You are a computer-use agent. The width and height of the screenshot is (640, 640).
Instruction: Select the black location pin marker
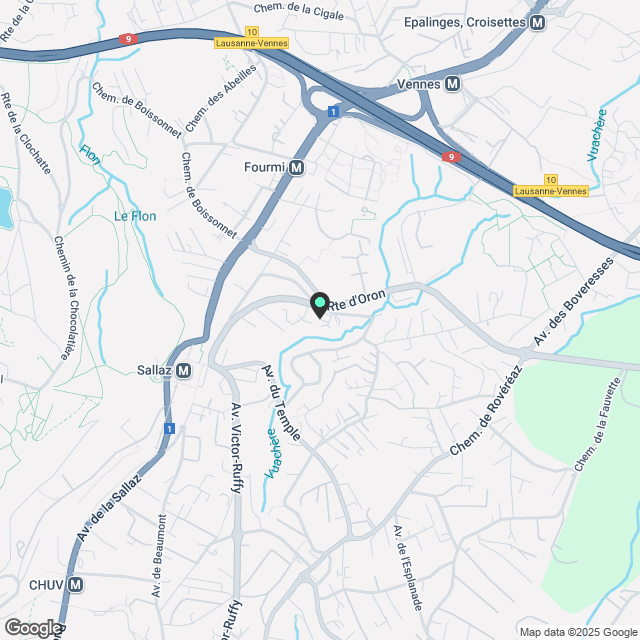tap(320, 305)
